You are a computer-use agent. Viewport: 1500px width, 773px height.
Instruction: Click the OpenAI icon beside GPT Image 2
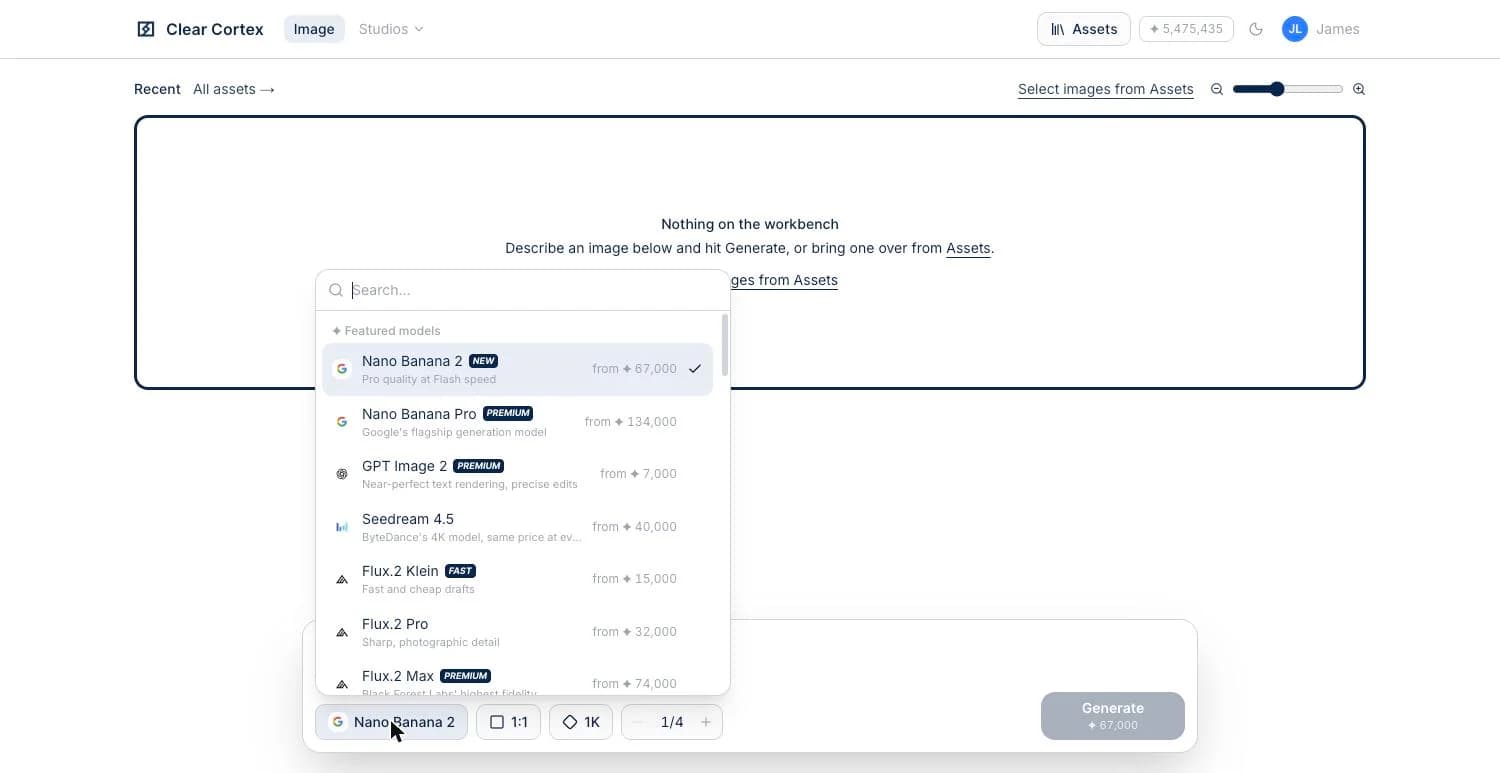[x=342, y=474]
